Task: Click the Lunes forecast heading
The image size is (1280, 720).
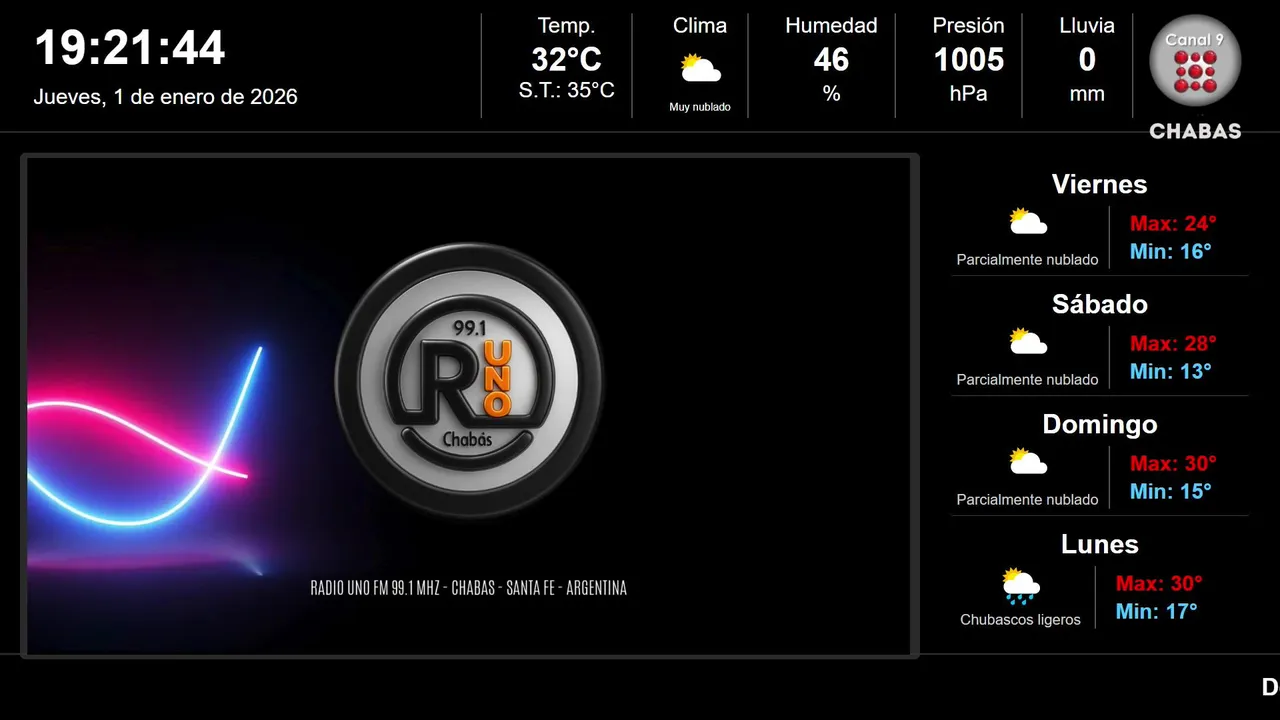Action: pyautogui.click(x=1099, y=544)
